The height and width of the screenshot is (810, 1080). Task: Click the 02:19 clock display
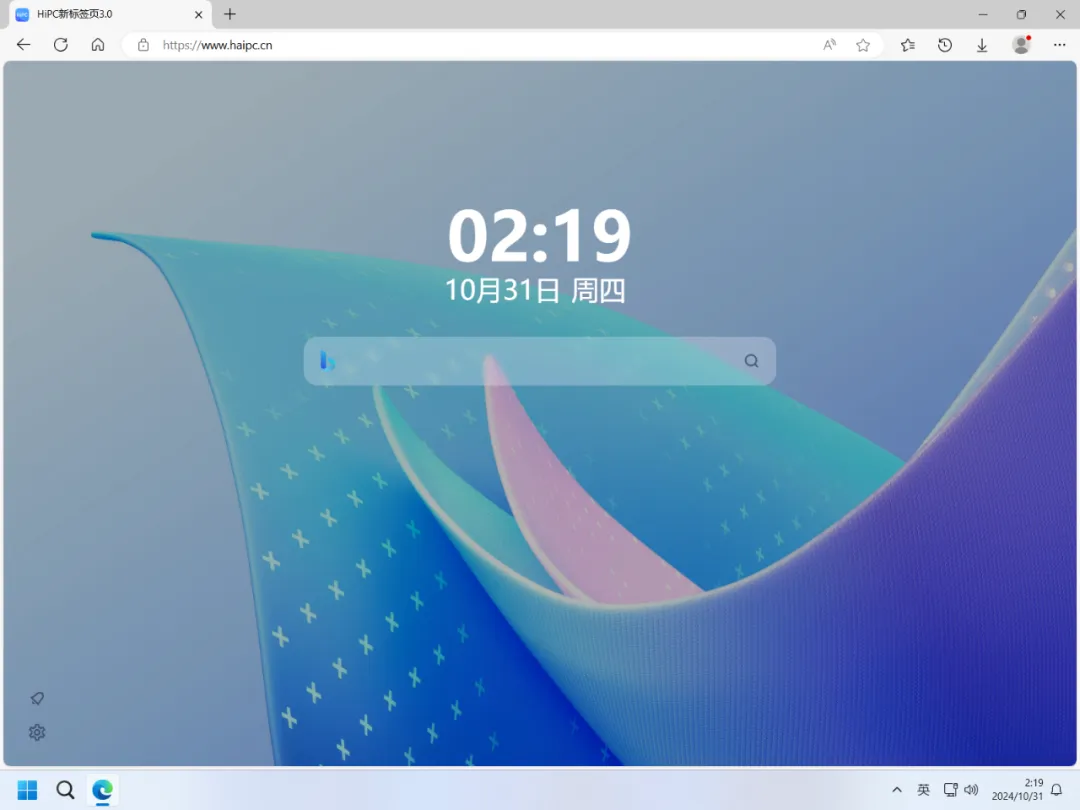click(x=539, y=236)
